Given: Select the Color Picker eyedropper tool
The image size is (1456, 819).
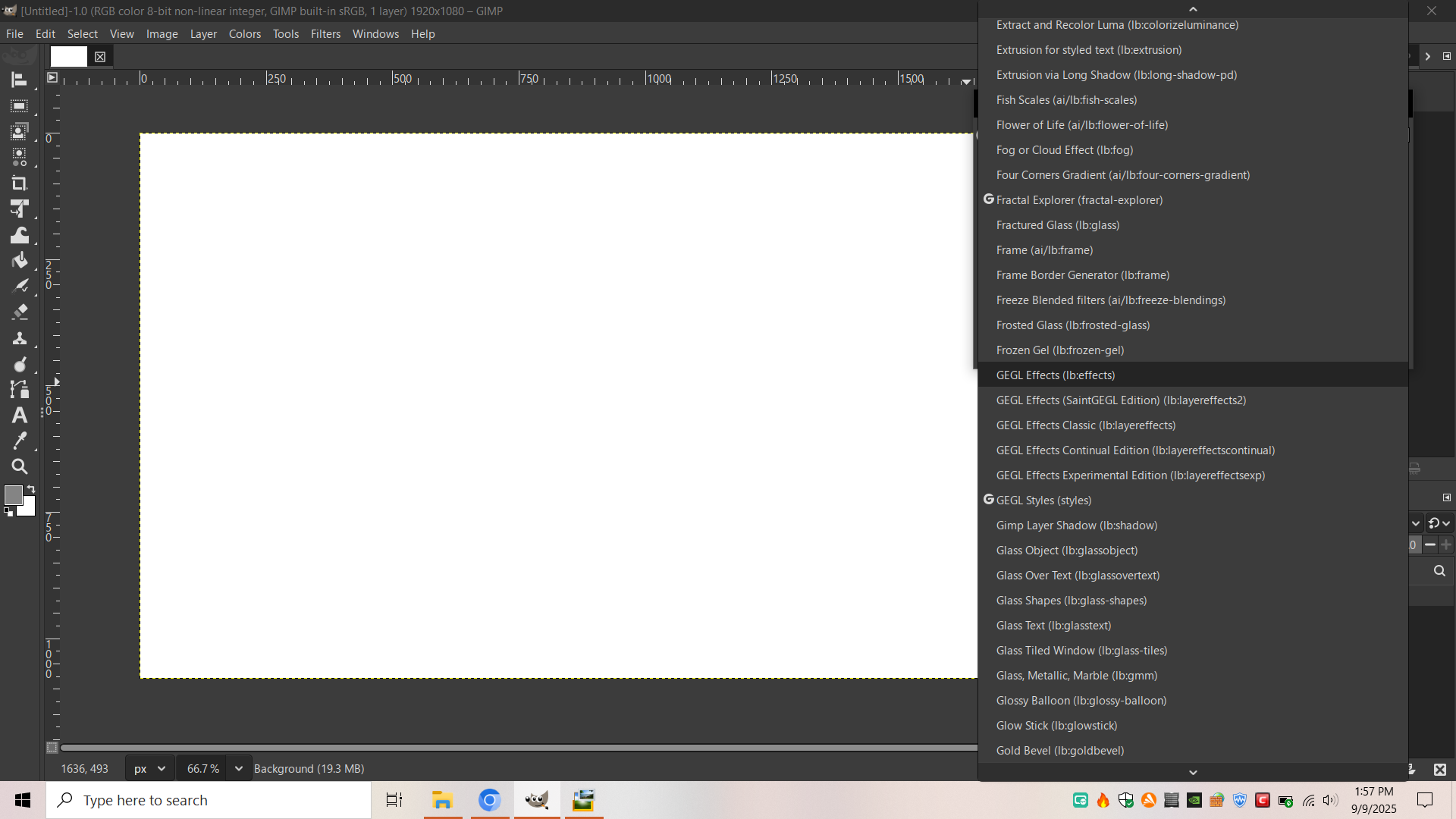Looking at the screenshot, I should pos(20,441).
